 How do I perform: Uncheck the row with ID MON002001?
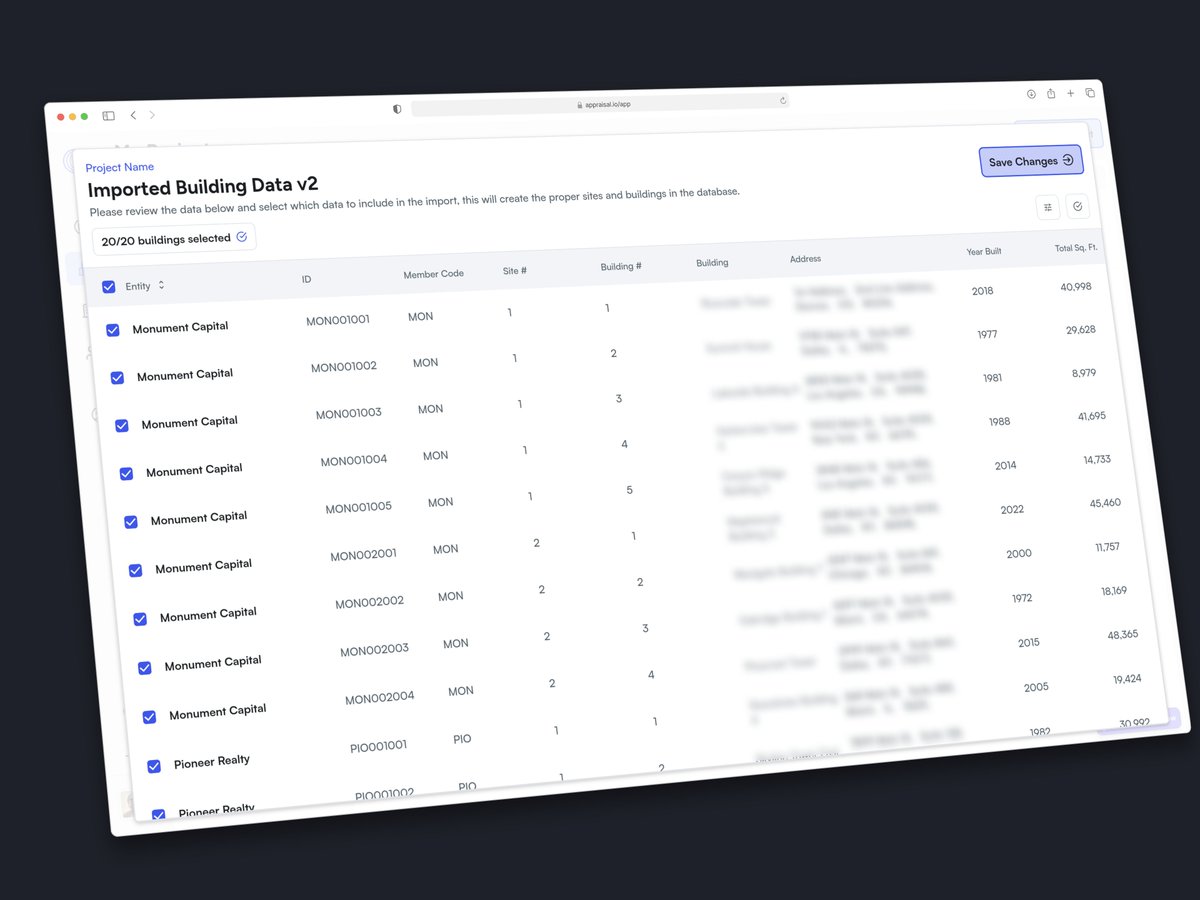136,570
